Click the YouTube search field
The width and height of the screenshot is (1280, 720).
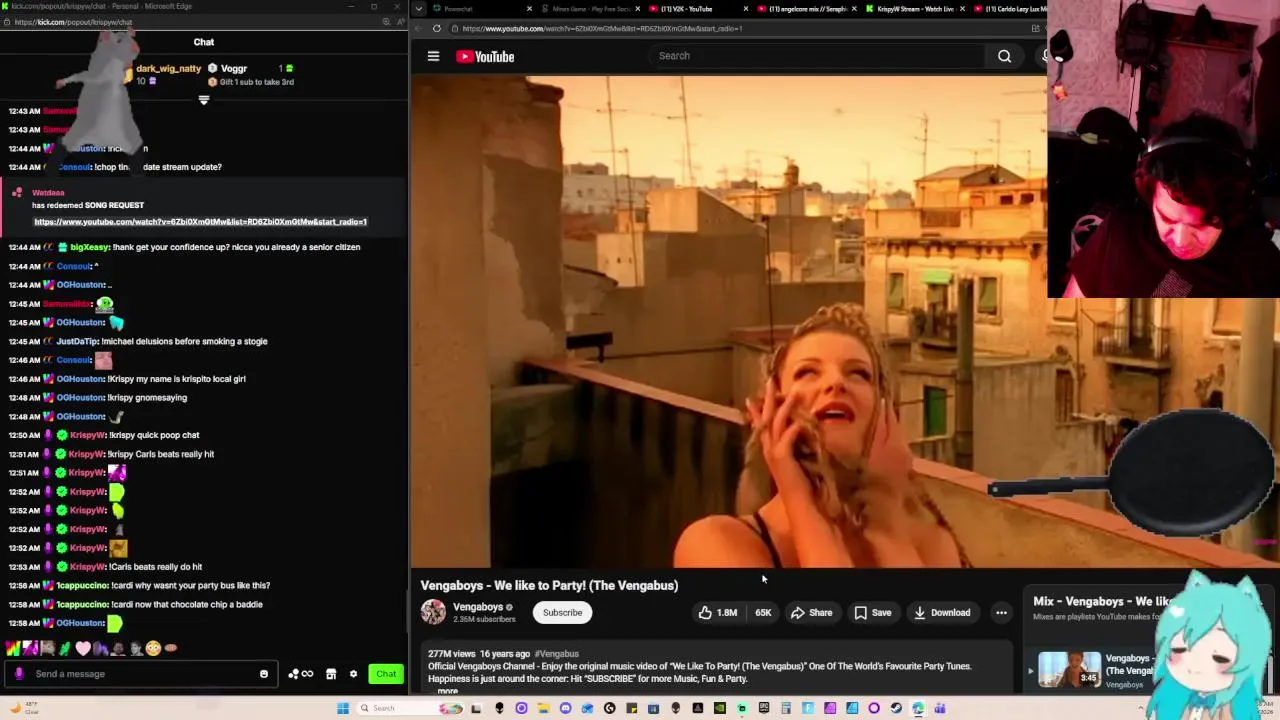point(815,56)
